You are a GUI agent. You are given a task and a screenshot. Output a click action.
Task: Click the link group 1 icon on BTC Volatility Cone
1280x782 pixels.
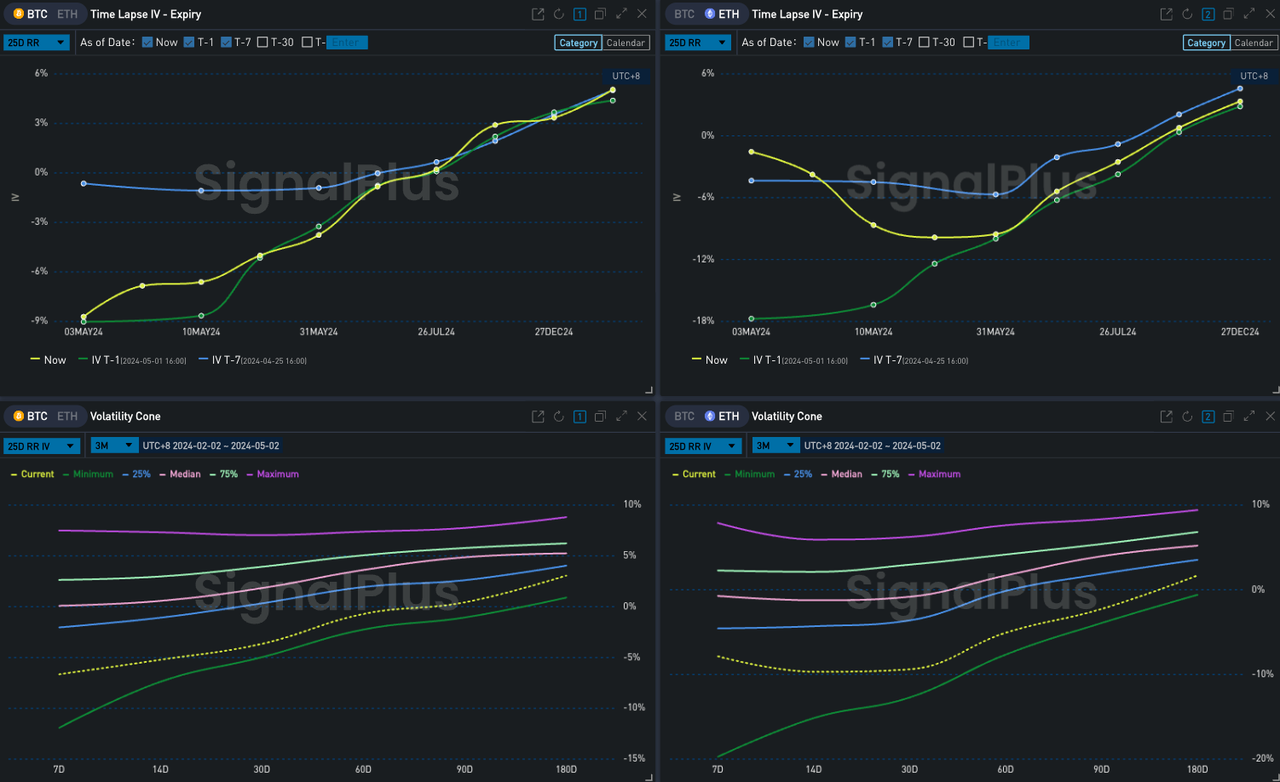pyautogui.click(x=580, y=416)
